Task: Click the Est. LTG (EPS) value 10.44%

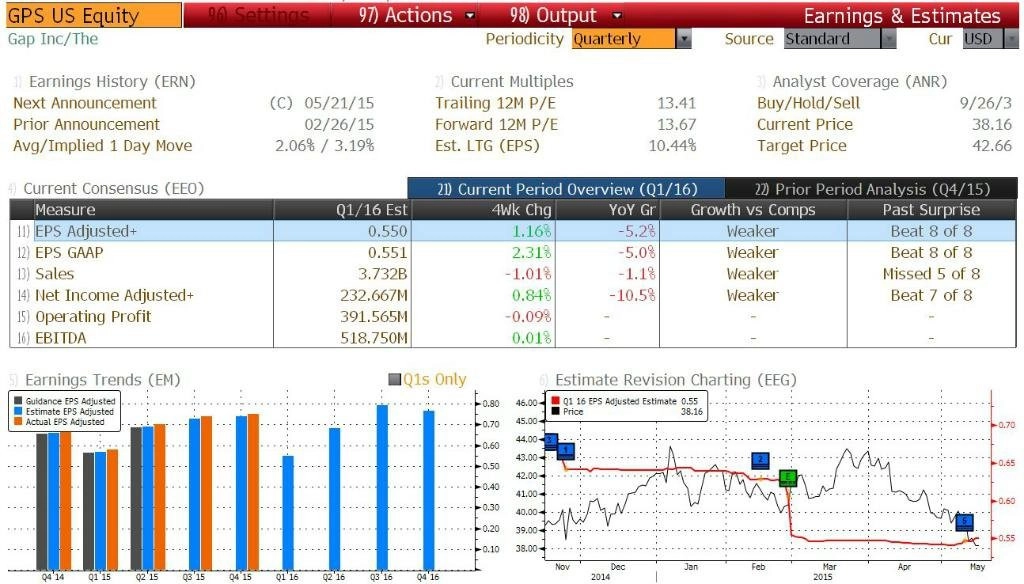Action: [x=672, y=146]
